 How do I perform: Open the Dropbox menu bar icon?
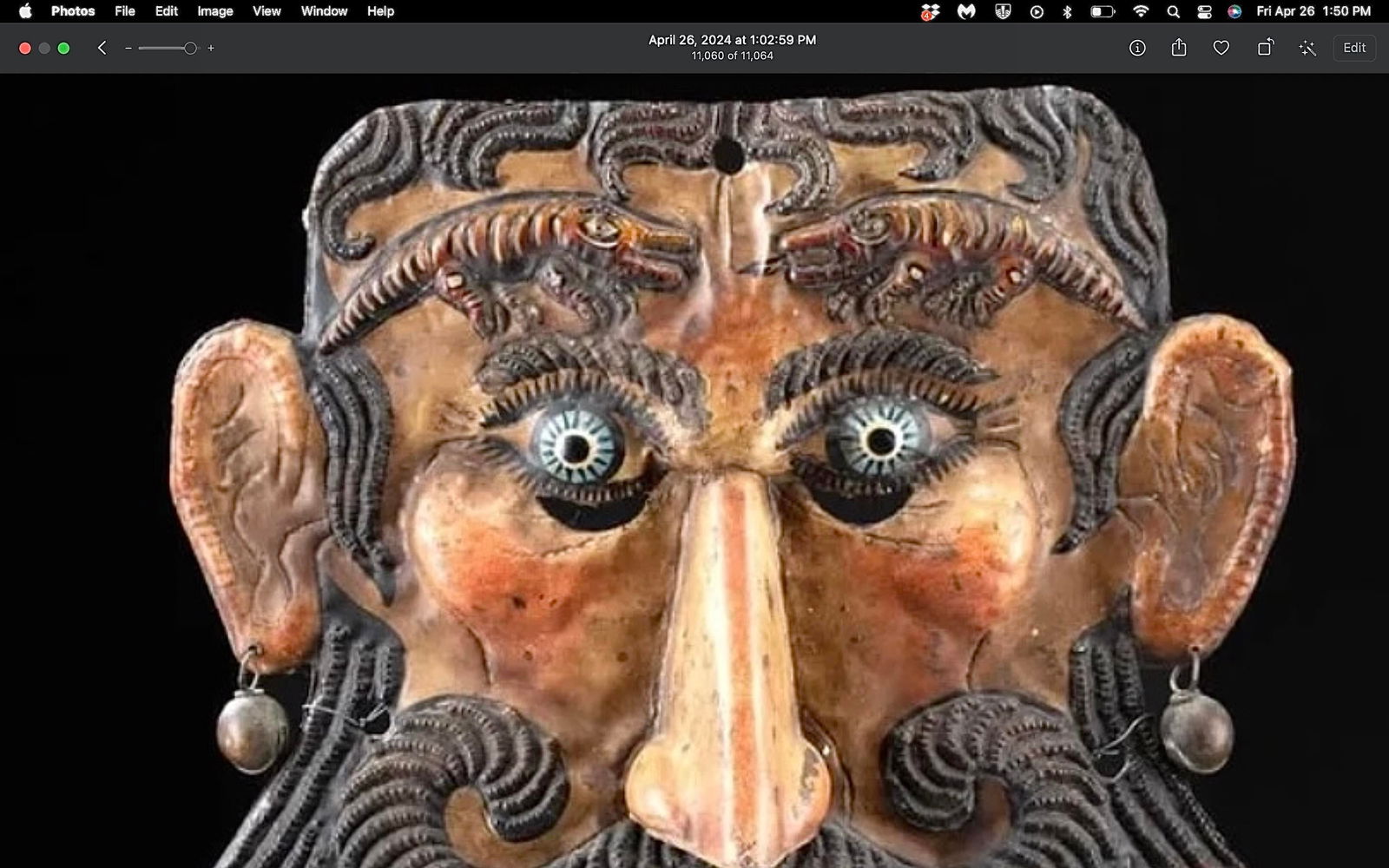click(929, 12)
